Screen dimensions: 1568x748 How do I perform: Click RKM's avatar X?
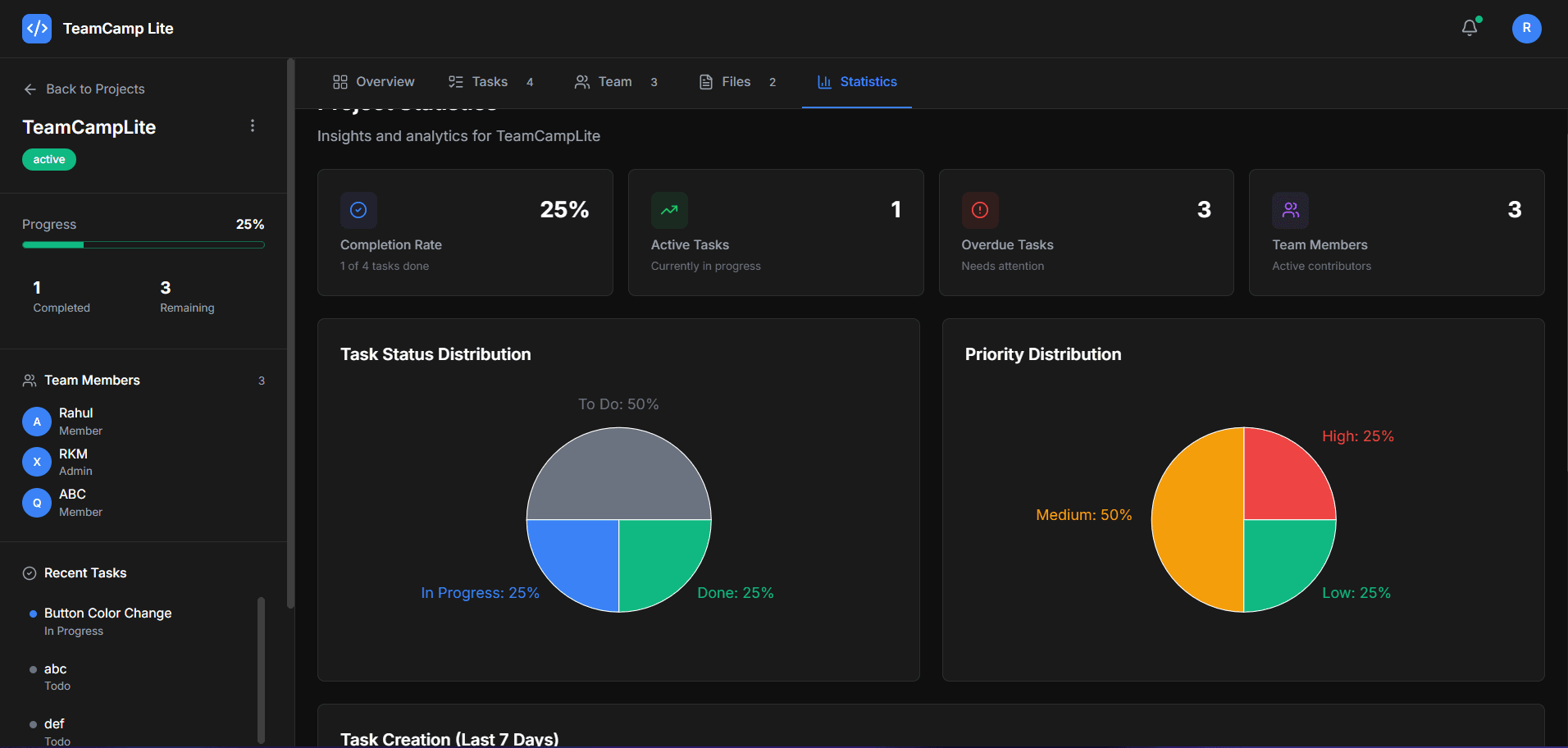37,462
